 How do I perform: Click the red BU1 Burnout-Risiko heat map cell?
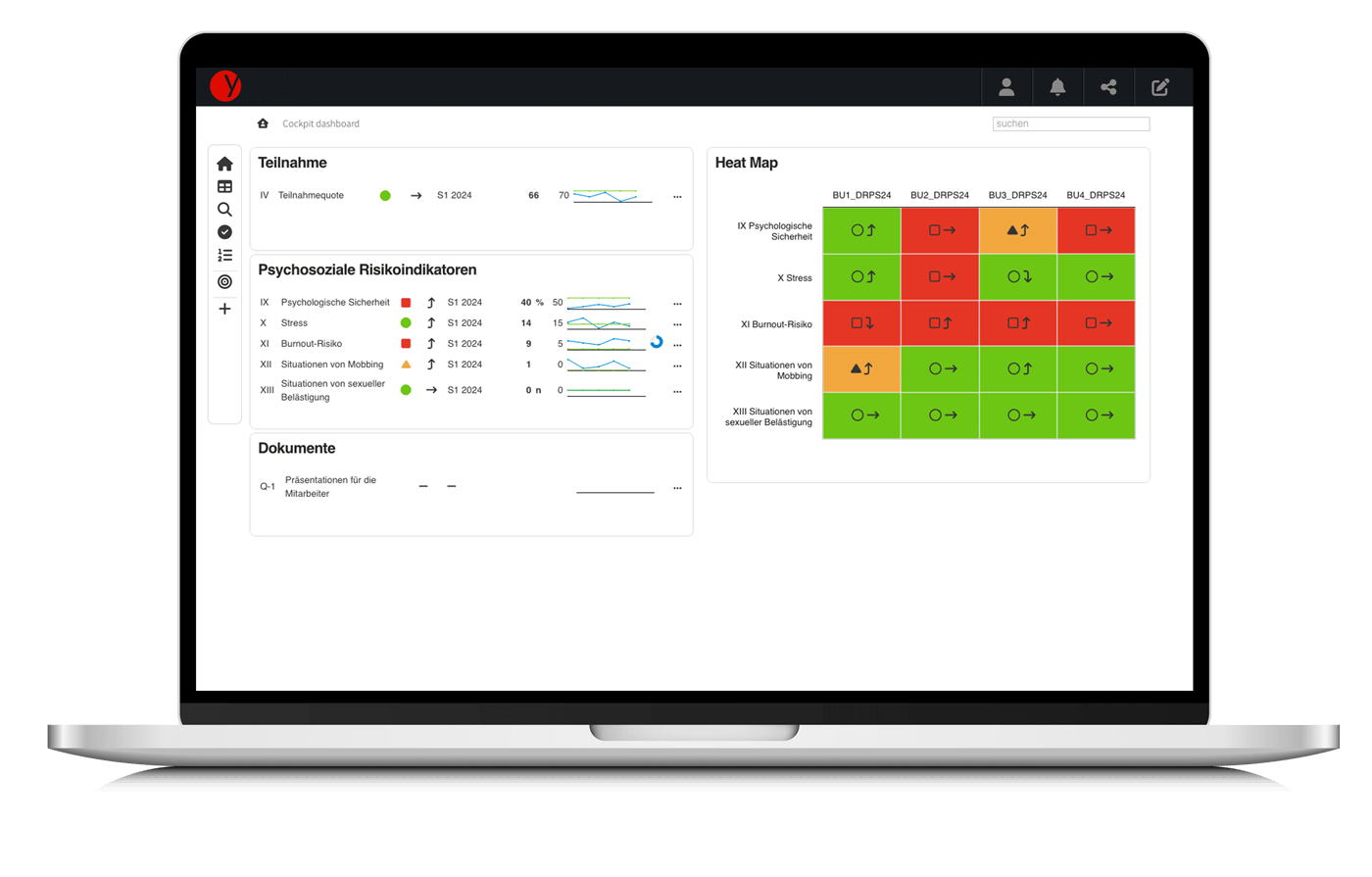[x=861, y=323]
